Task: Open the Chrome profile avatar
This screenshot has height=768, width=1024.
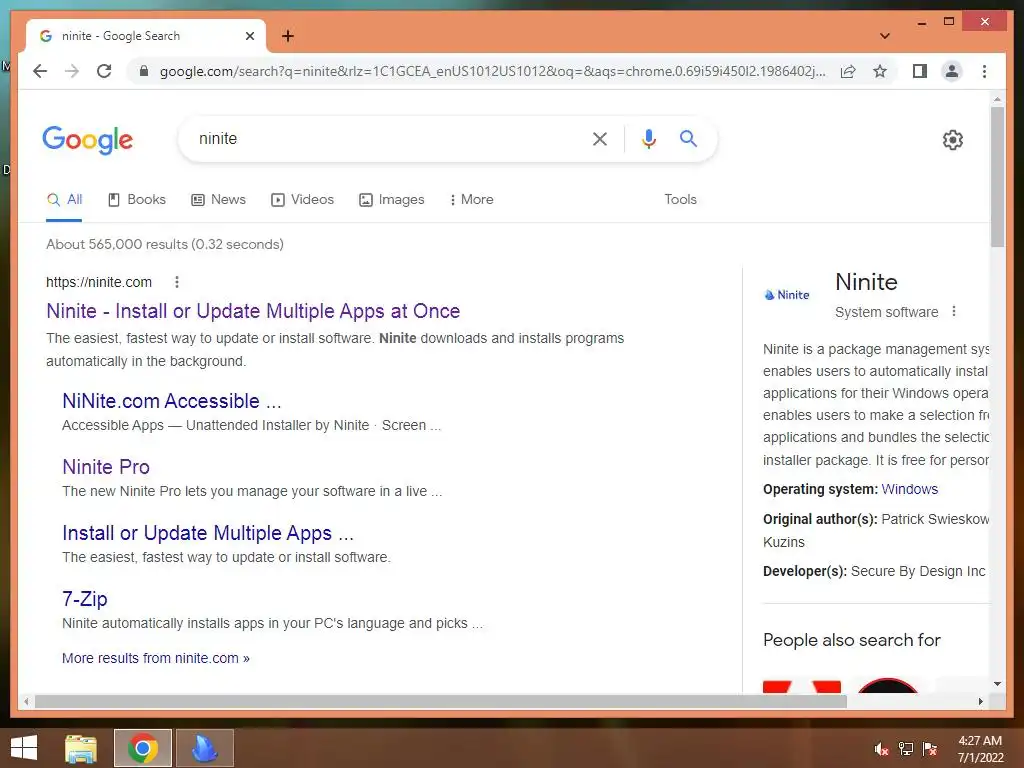Action: (952, 71)
